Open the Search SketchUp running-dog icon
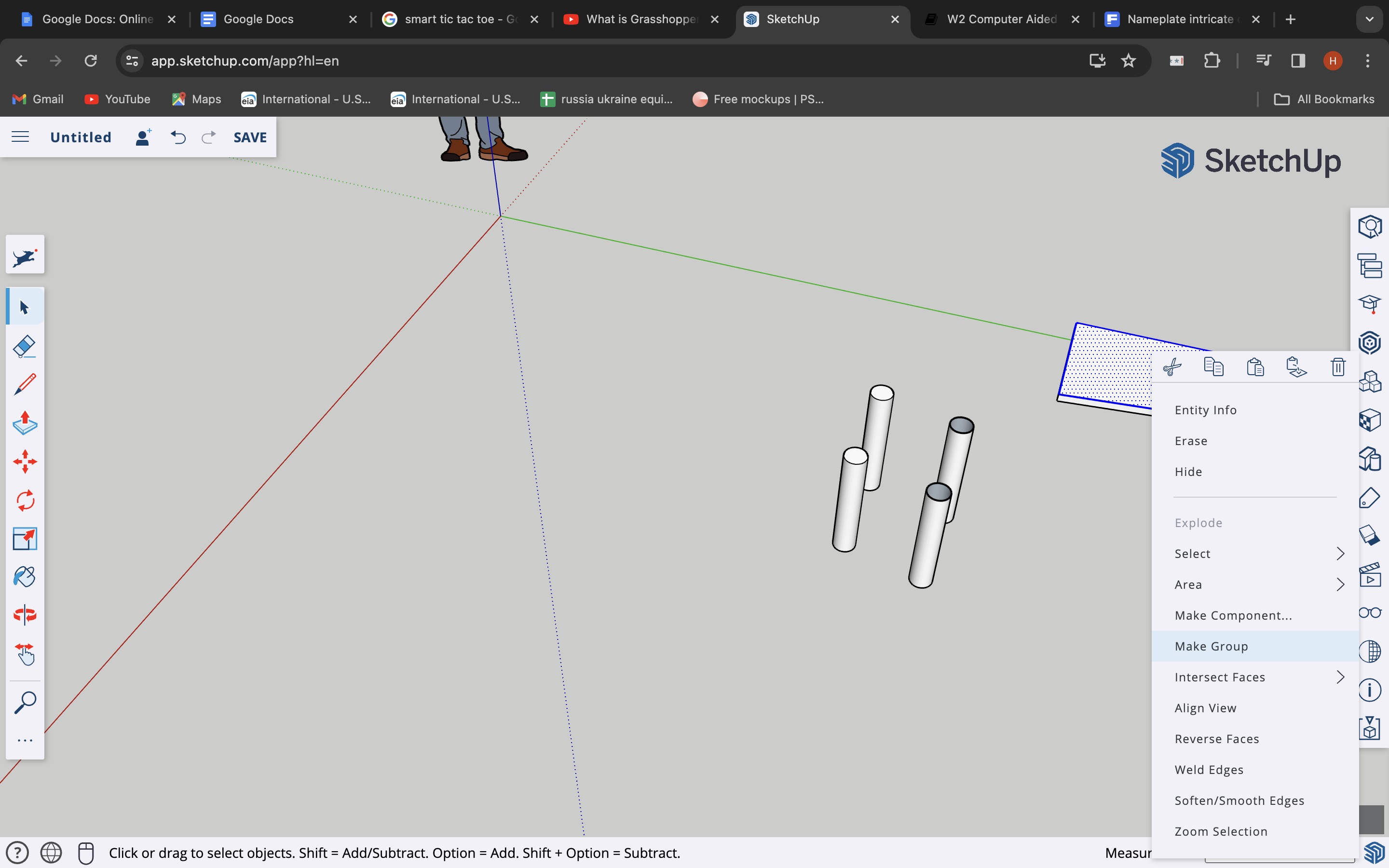 coord(25,256)
